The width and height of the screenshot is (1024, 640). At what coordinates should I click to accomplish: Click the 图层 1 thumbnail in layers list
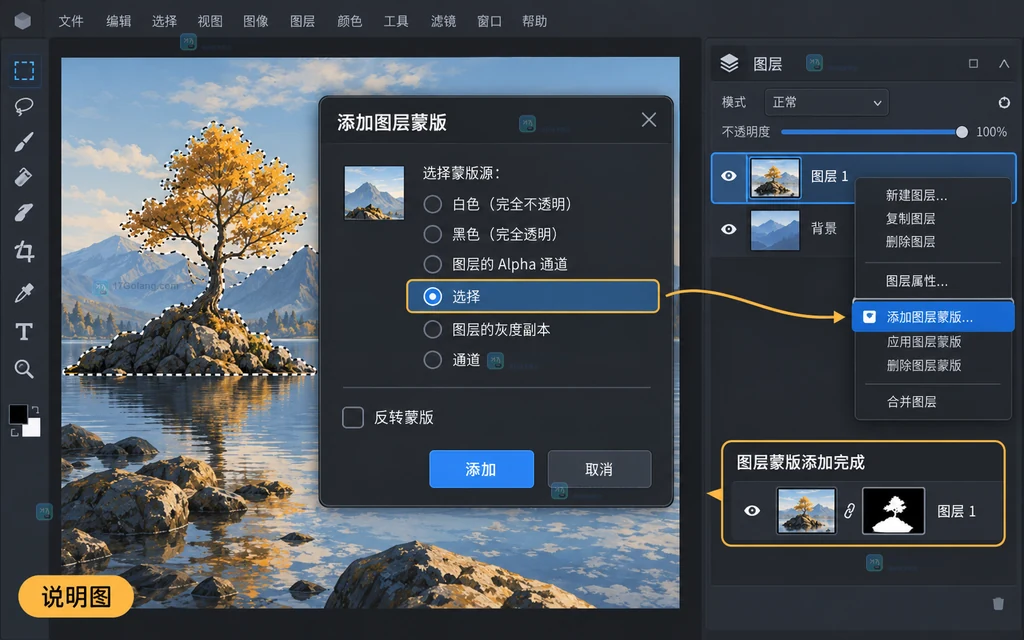click(x=775, y=177)
